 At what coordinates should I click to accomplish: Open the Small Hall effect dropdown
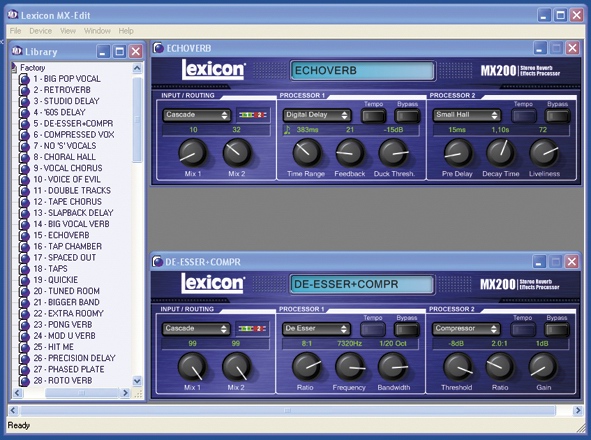tap(467, 115)
